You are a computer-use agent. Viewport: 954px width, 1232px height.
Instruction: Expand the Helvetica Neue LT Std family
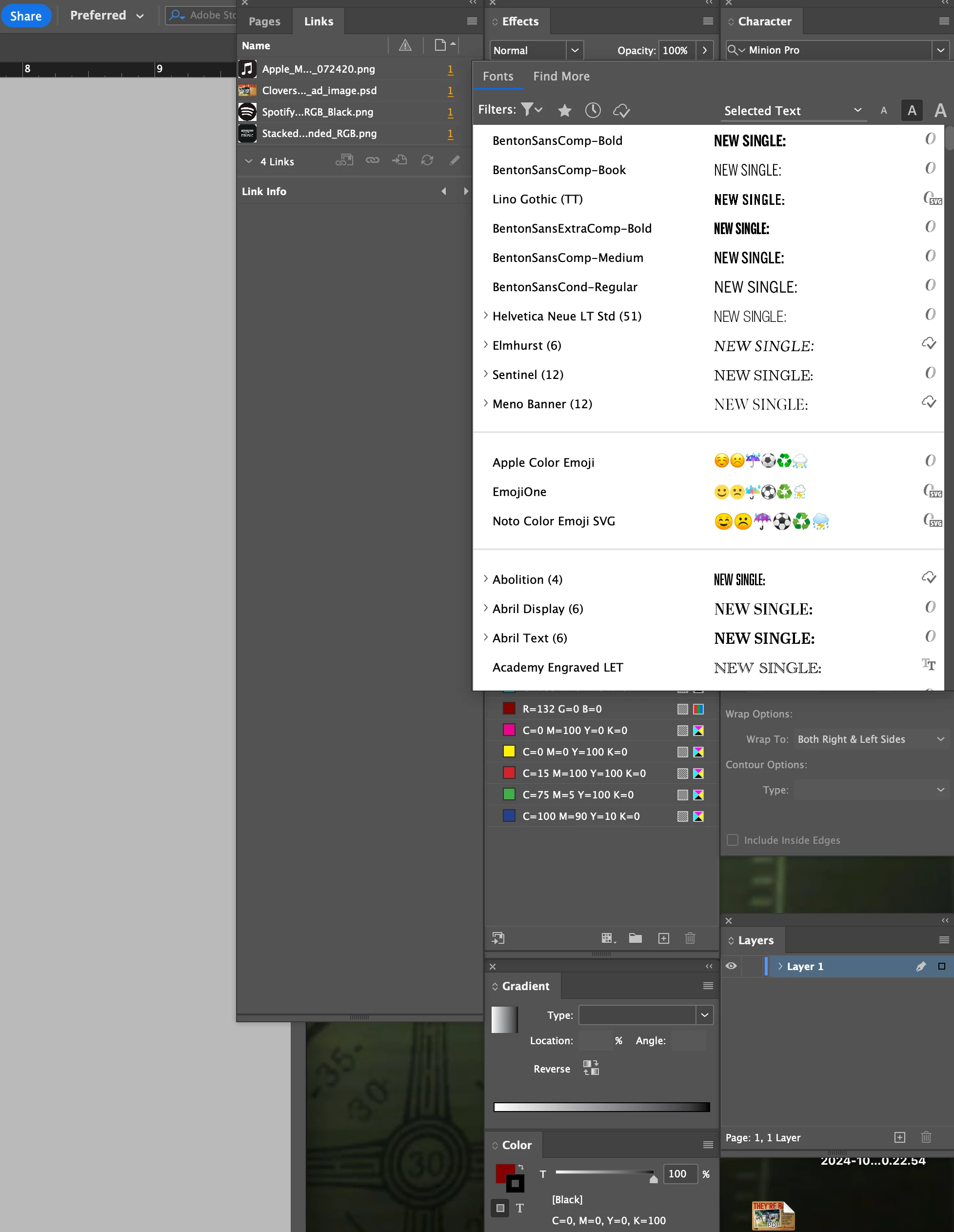(486, 316)
